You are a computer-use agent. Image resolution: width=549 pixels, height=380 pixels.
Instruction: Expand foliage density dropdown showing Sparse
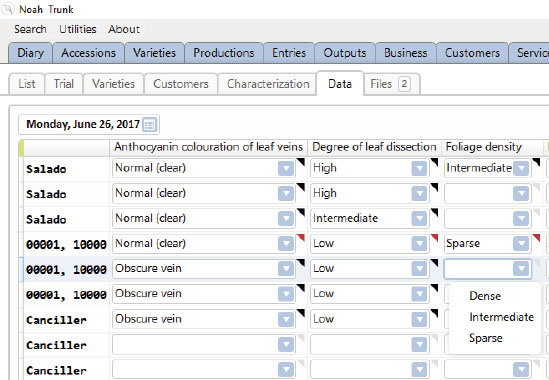tap(521, 244)
